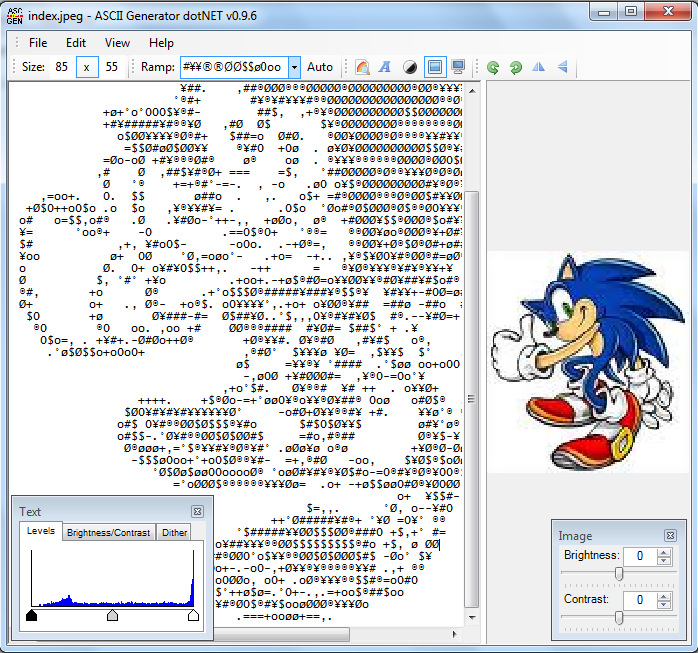Click the Auto ramp button
This screenshot has width=698, height=653.
coord(320,67)
